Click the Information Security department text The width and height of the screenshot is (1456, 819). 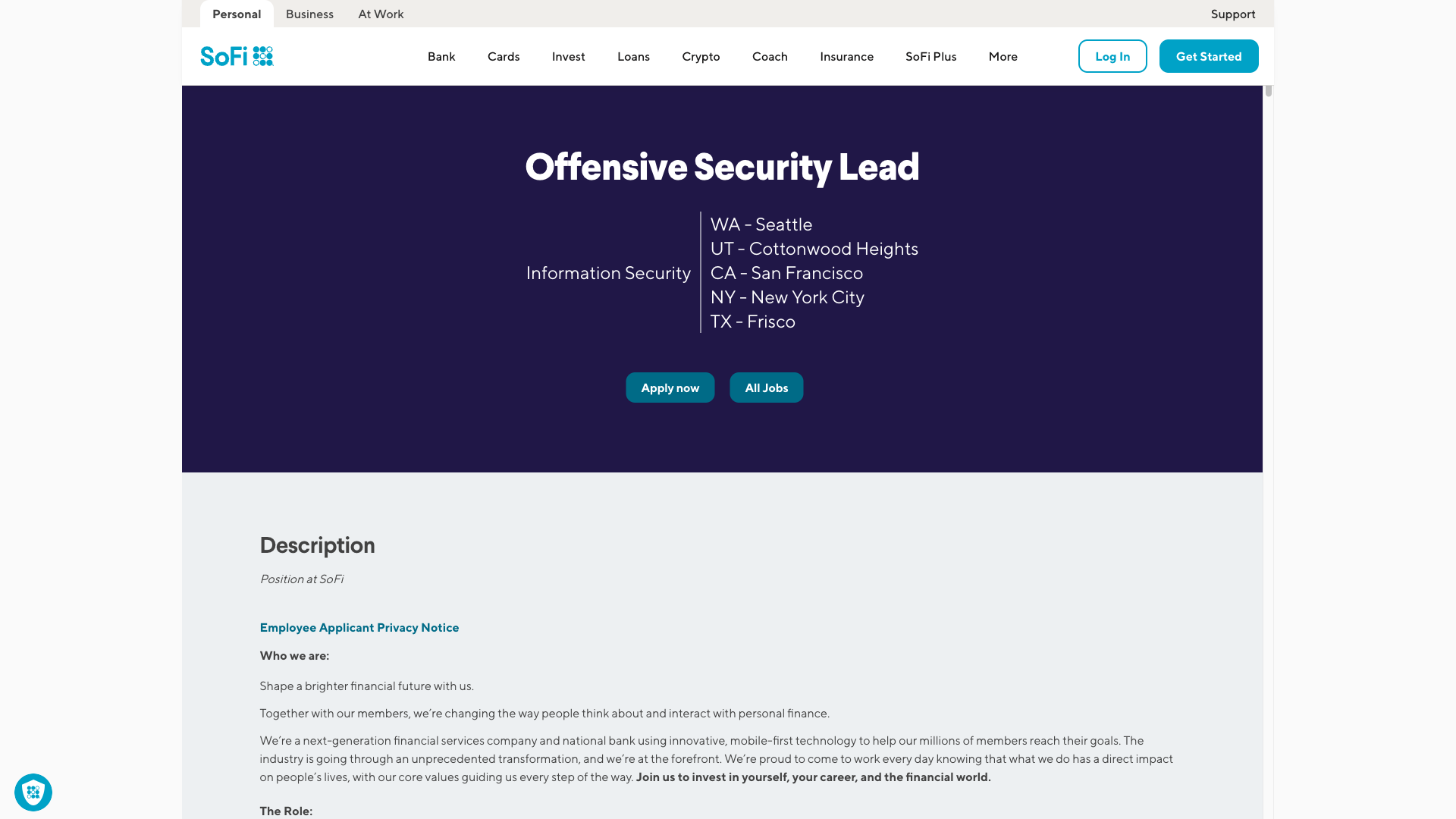click(x=608, y=273)
